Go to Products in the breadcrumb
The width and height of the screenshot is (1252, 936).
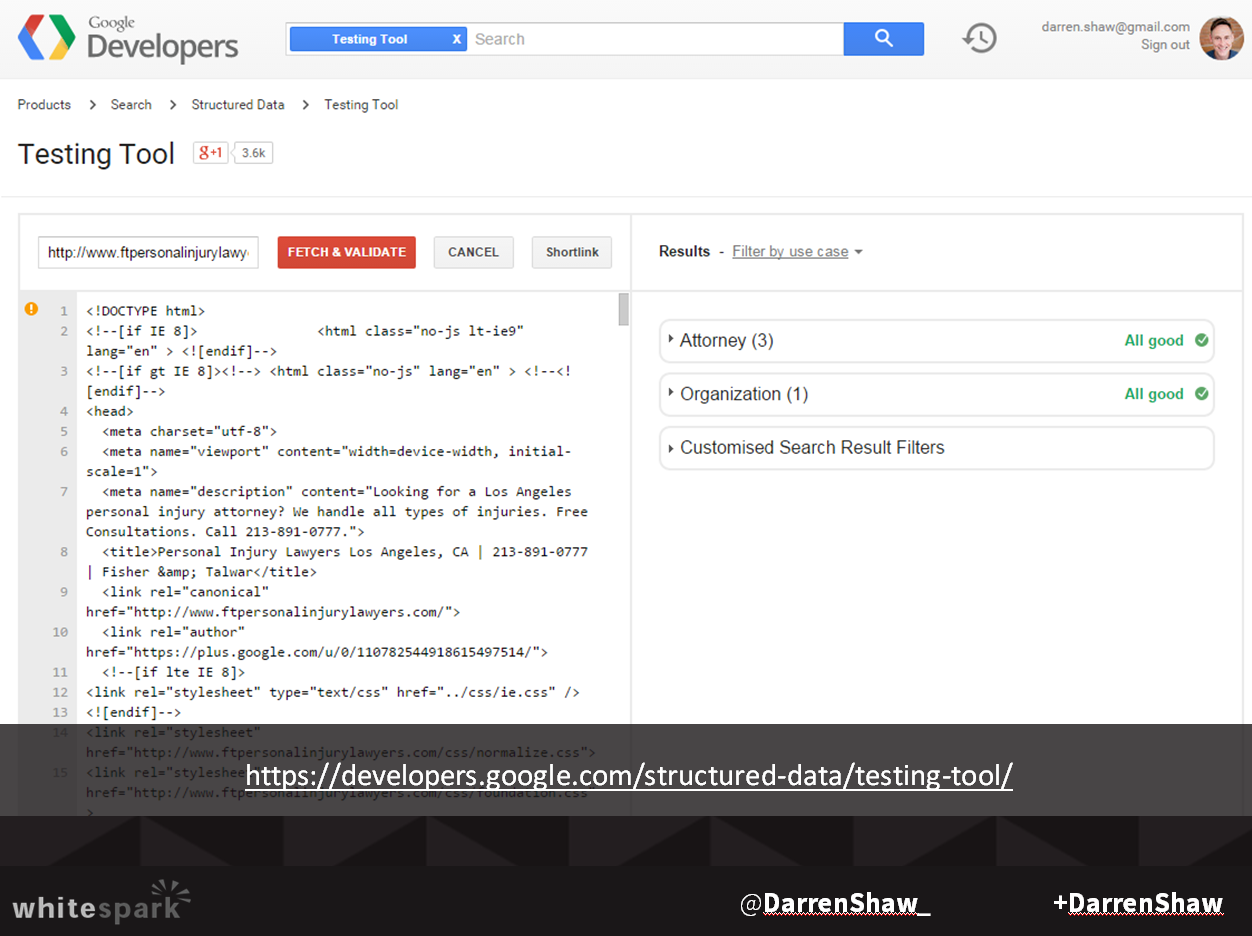(44, 105)
